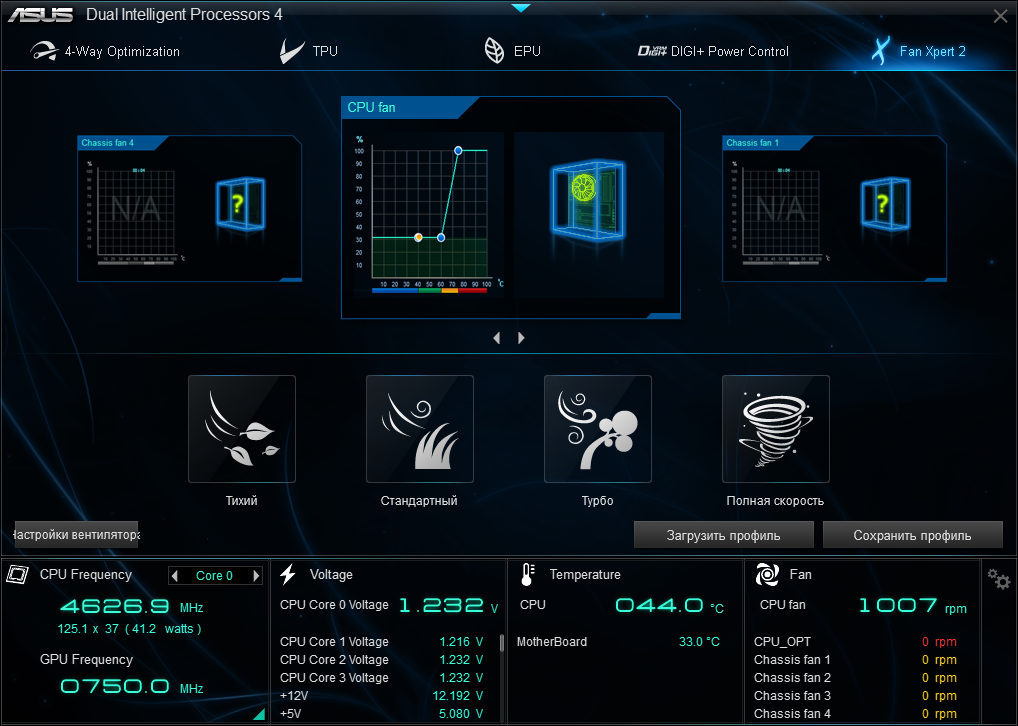Click the CPU Frequency chip icon
Viewport: 1018px width, 726px height.
coord(18,574)
